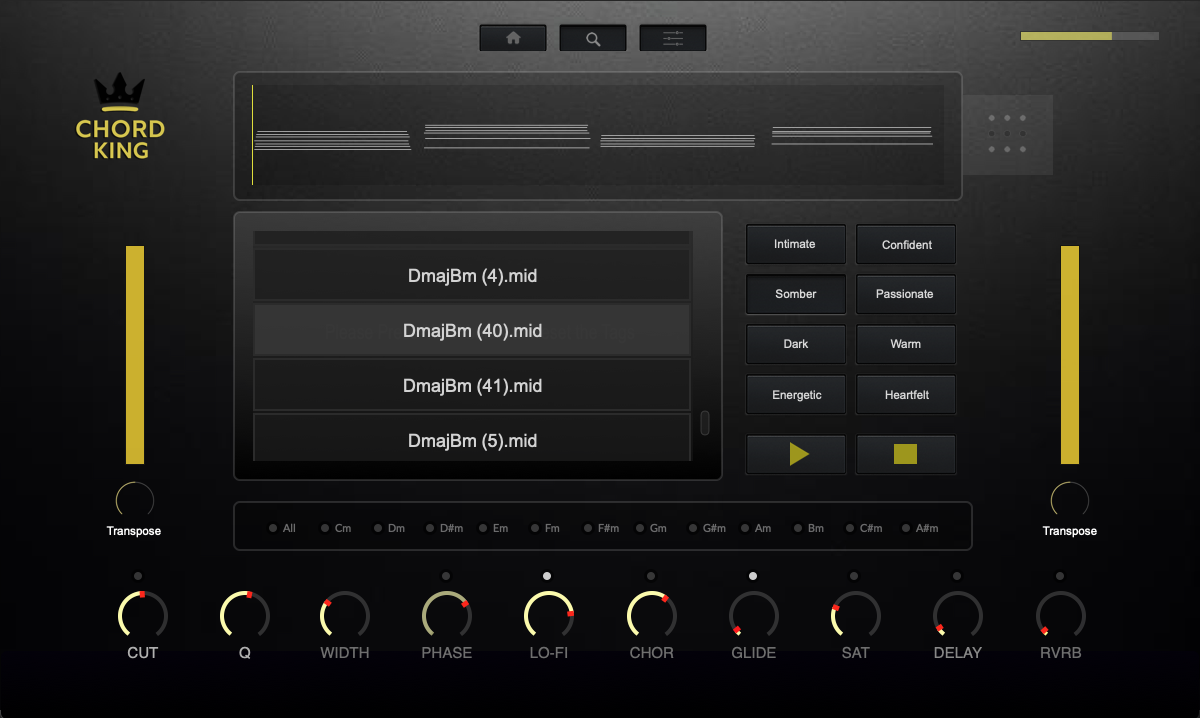Toggle the PHASE effect power LED
The image size is (1200, 718).
[x=446, y=576]
